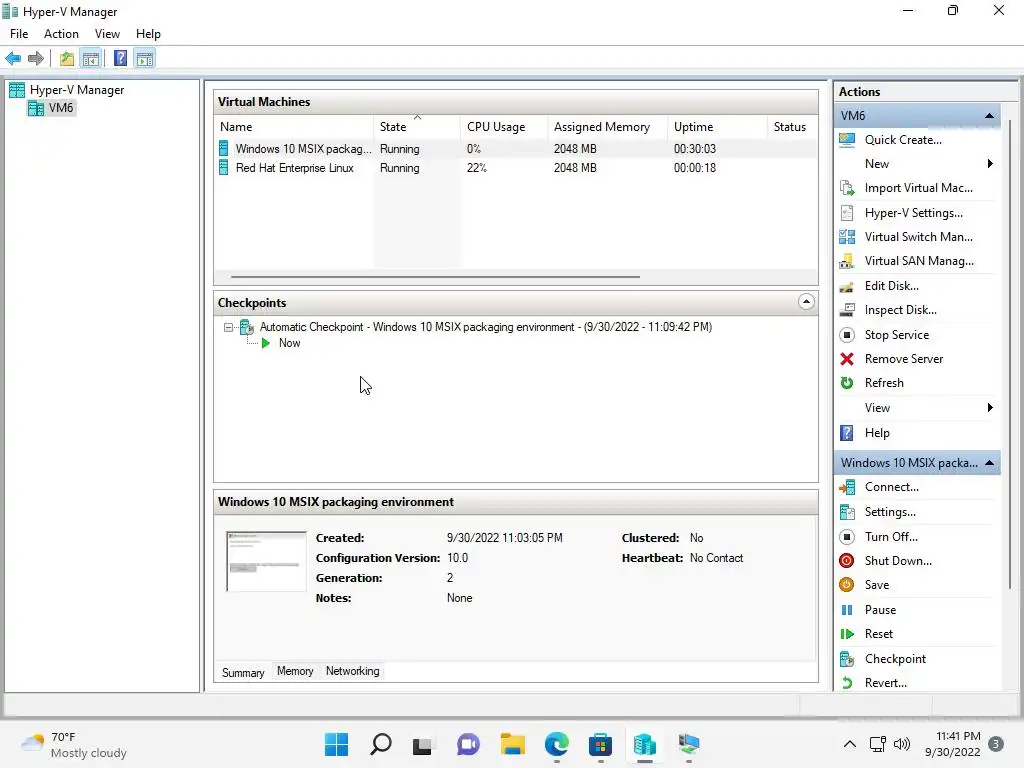Click the VM Settings icon

(847, 512)
